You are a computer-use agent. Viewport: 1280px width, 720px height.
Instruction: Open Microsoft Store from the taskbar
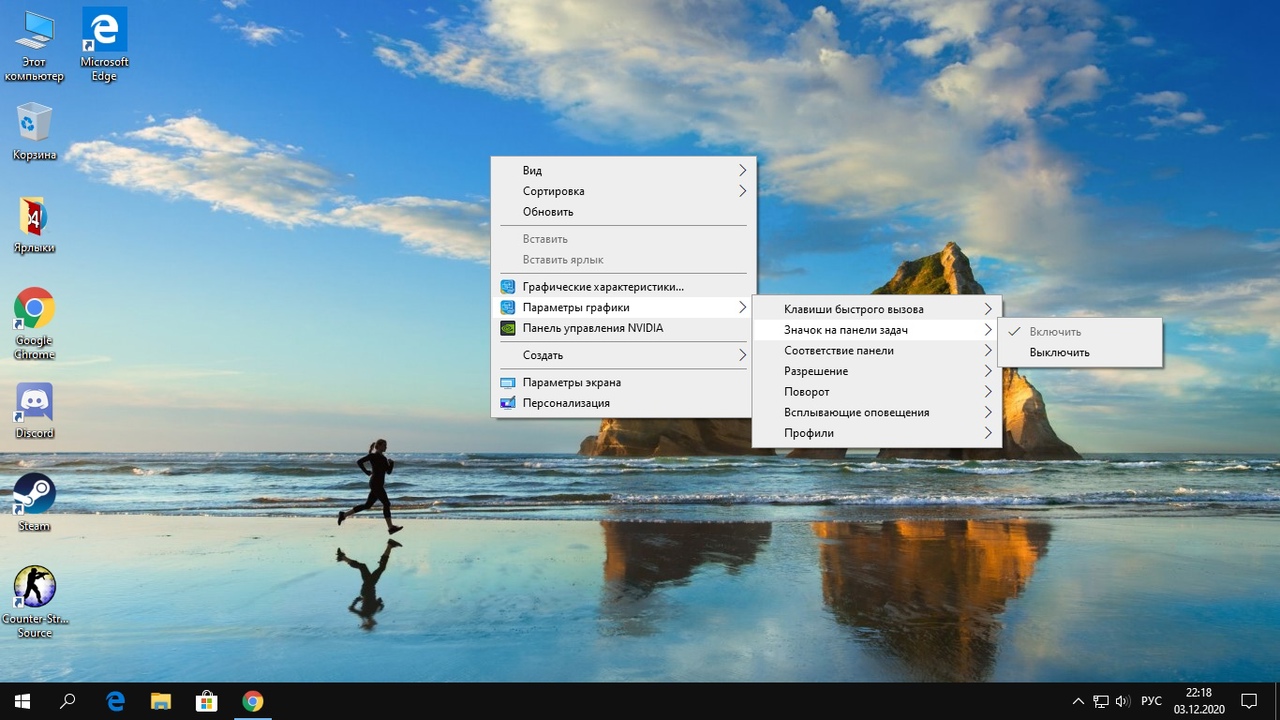[x=207, y=701]
